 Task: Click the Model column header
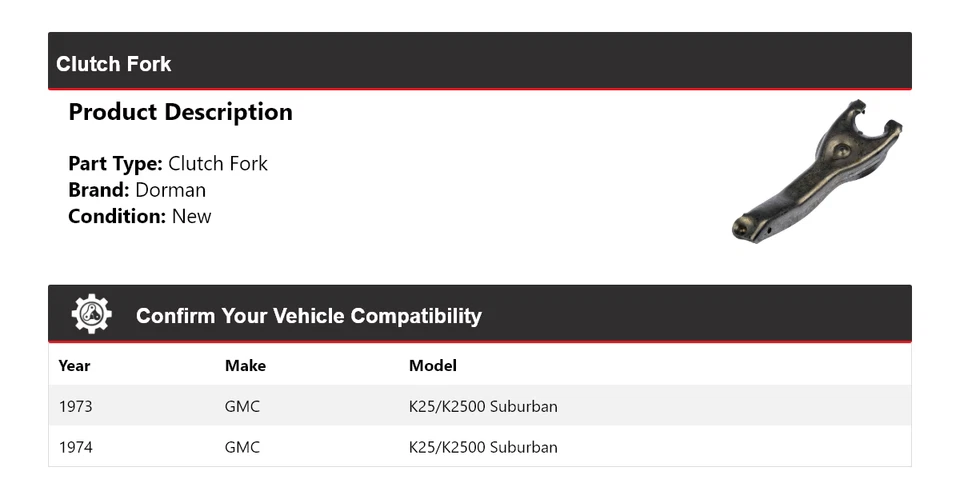(433, 366)
